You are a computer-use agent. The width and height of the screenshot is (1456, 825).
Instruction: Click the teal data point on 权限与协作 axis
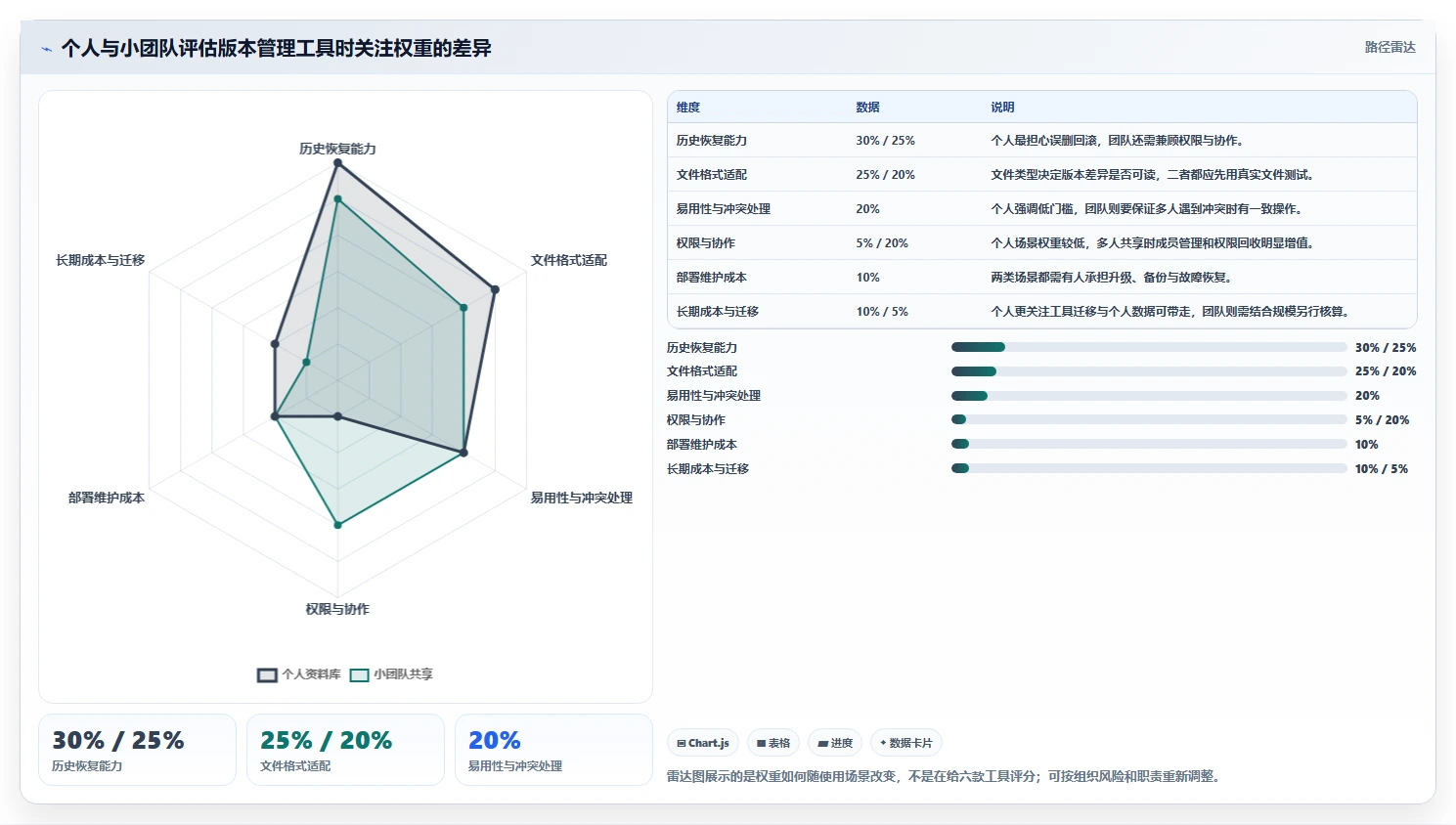[337, 525]
